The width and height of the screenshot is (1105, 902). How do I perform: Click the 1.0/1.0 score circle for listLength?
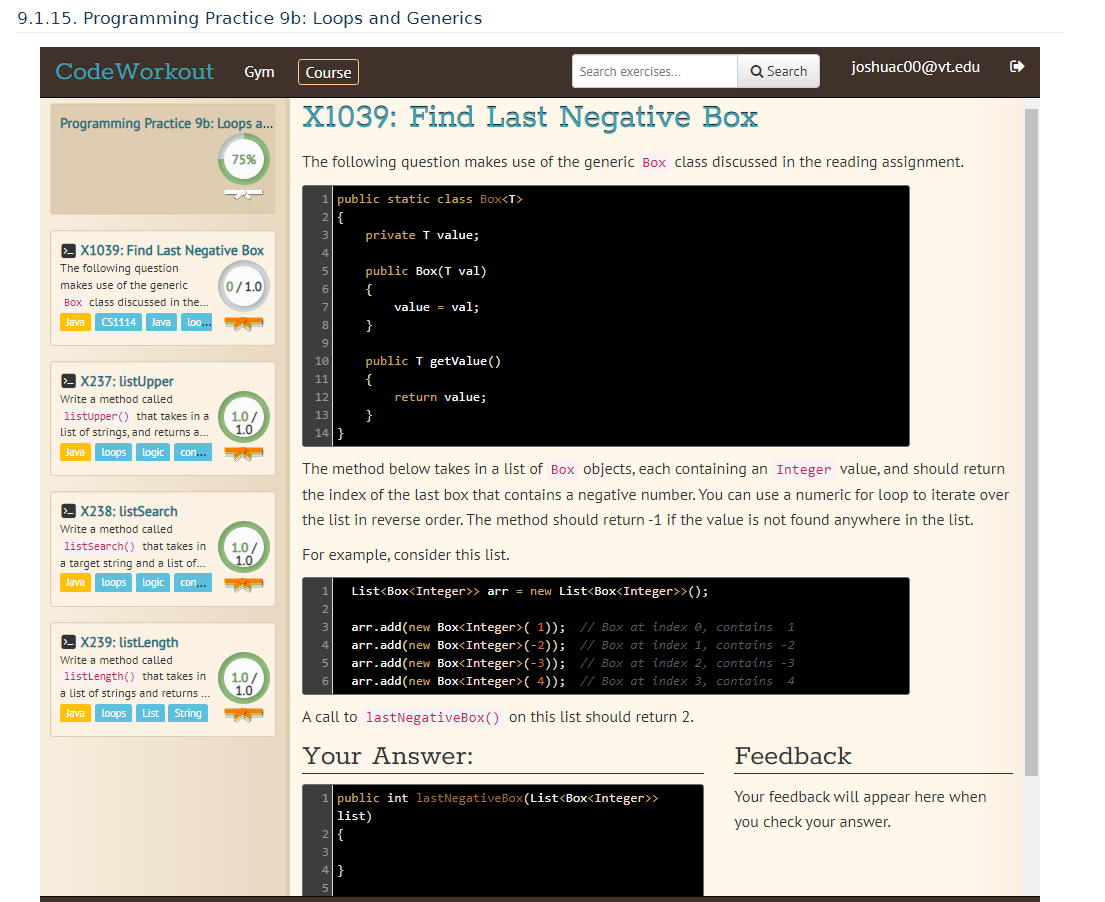click(244, 678)
